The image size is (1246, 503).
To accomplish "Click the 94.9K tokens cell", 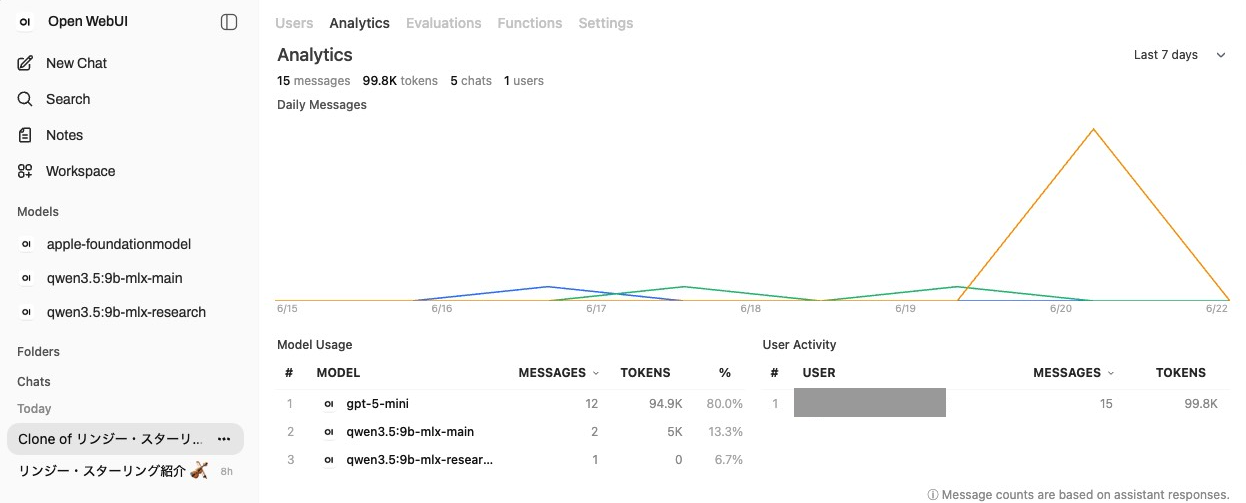I will [x=665, y=404].
